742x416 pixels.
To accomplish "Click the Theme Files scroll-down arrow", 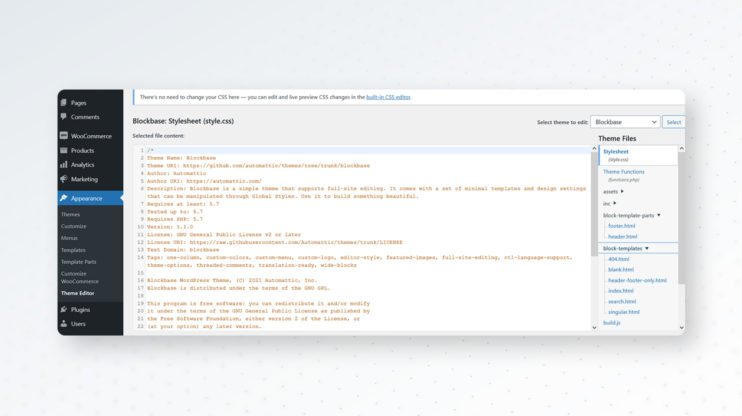I will click(681, 327).
